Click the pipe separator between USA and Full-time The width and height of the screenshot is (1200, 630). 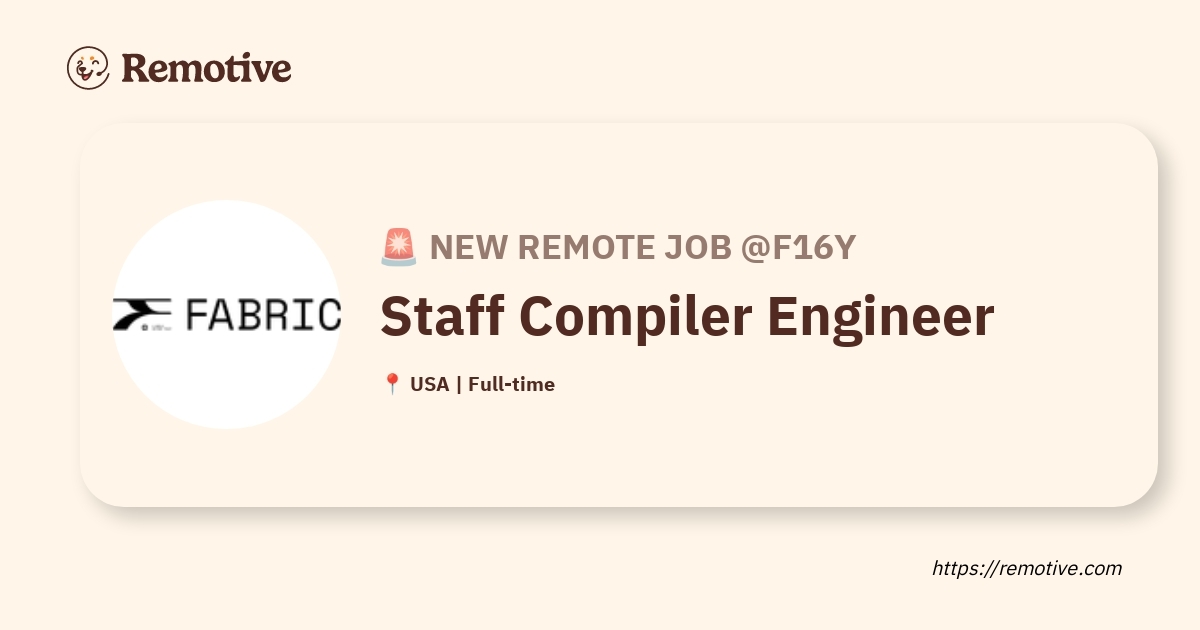tap(459, 384)
